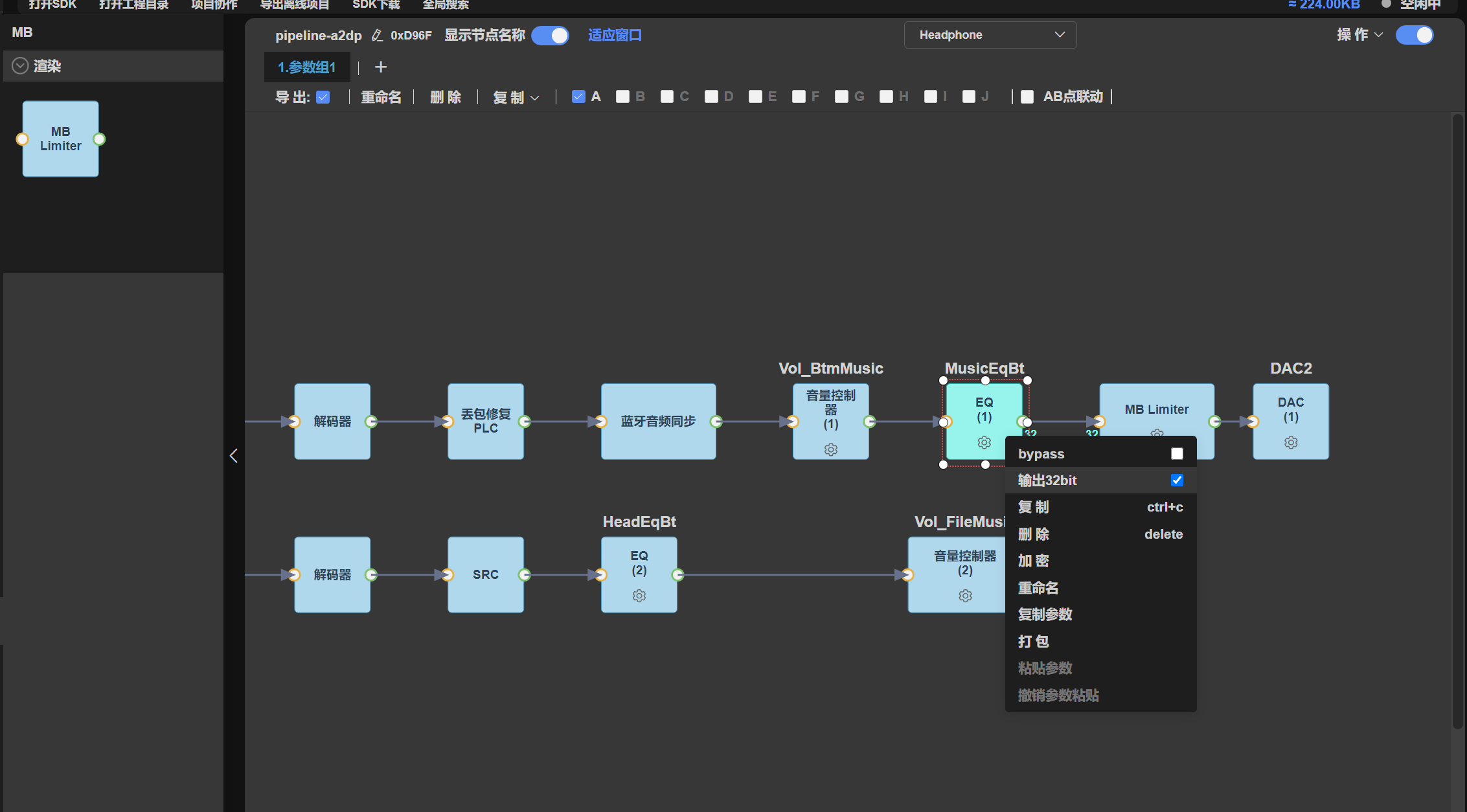The width and height of the screenshot is (1467, 812).
Task: Open settings gear on 音量控制器 (1) node
Action: tap(831, 449)
